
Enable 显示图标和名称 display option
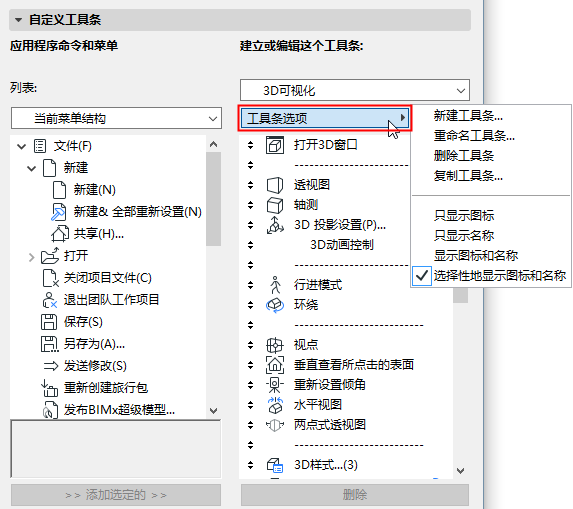coord(476,255)
